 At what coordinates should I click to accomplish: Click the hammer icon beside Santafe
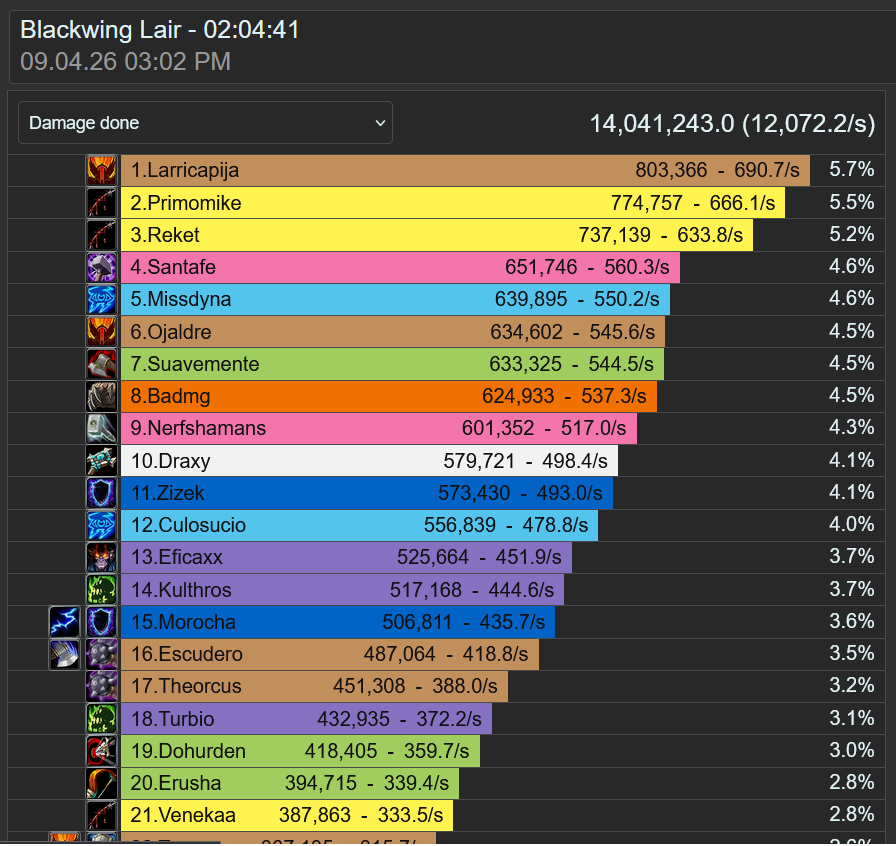click(x=102, y=267)
